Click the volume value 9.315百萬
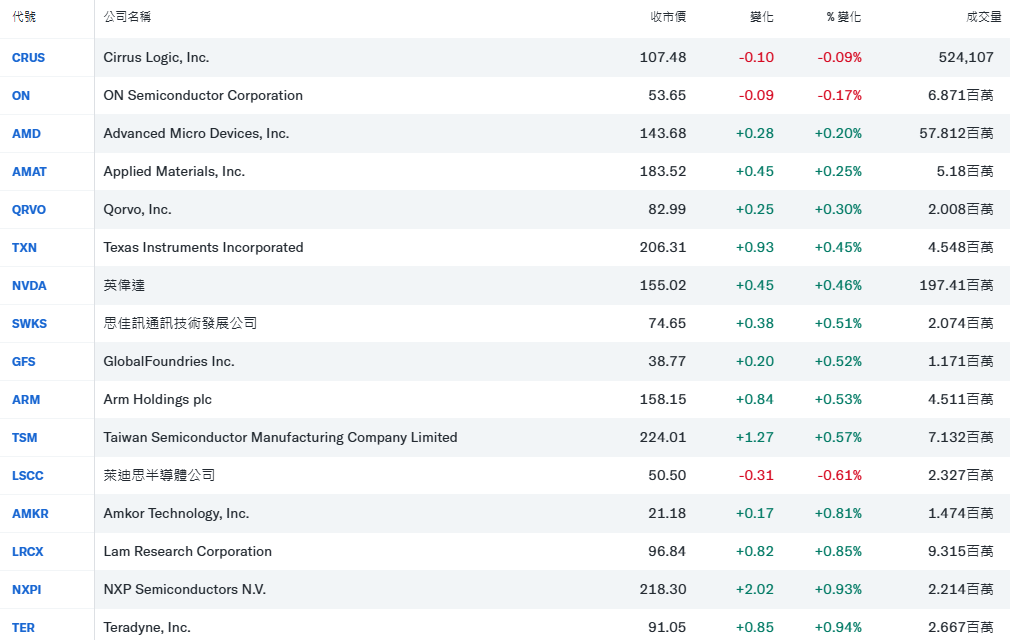 click(x=960, y=551)
